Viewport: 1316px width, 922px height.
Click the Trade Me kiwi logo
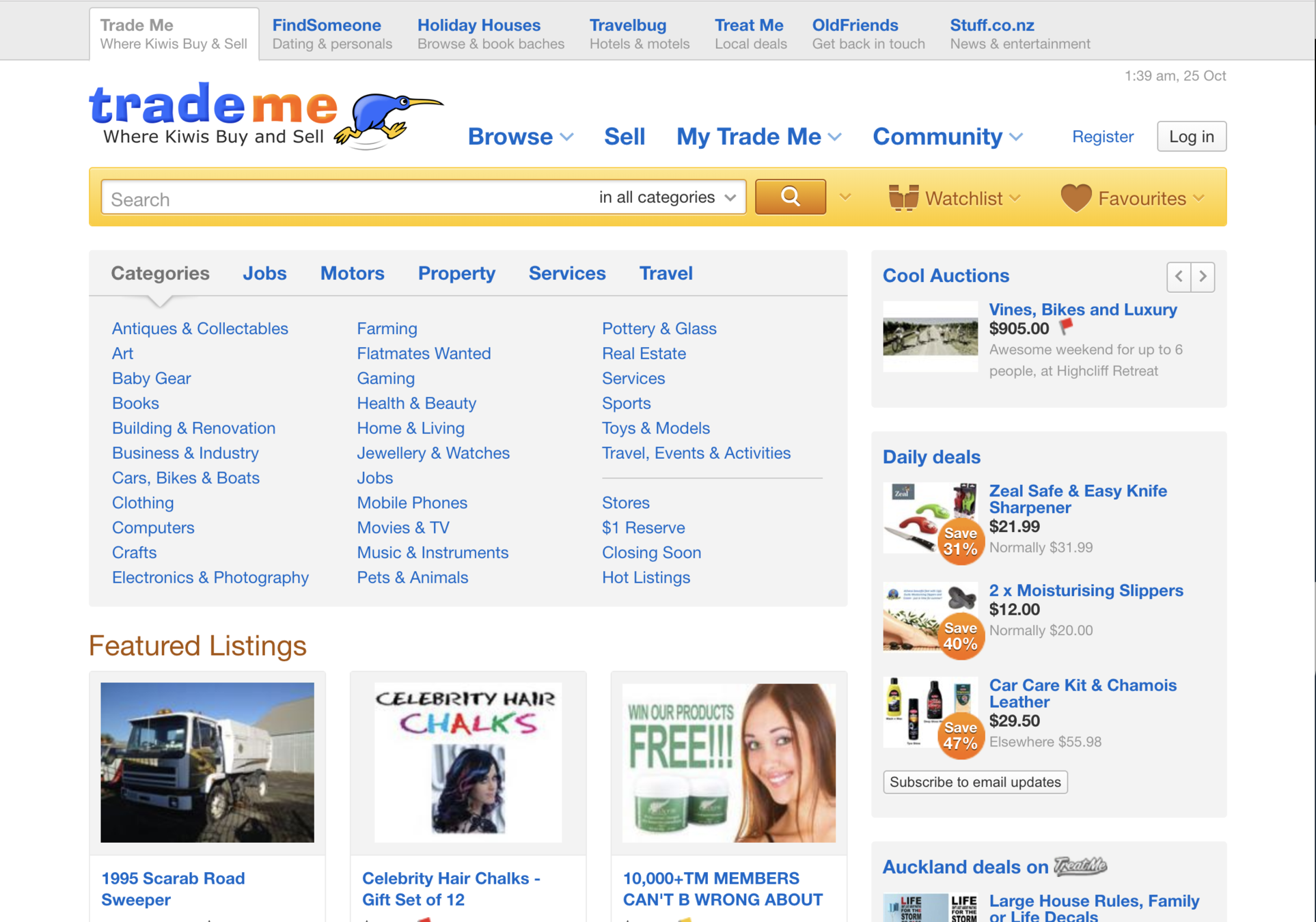(x=266, y=115)
